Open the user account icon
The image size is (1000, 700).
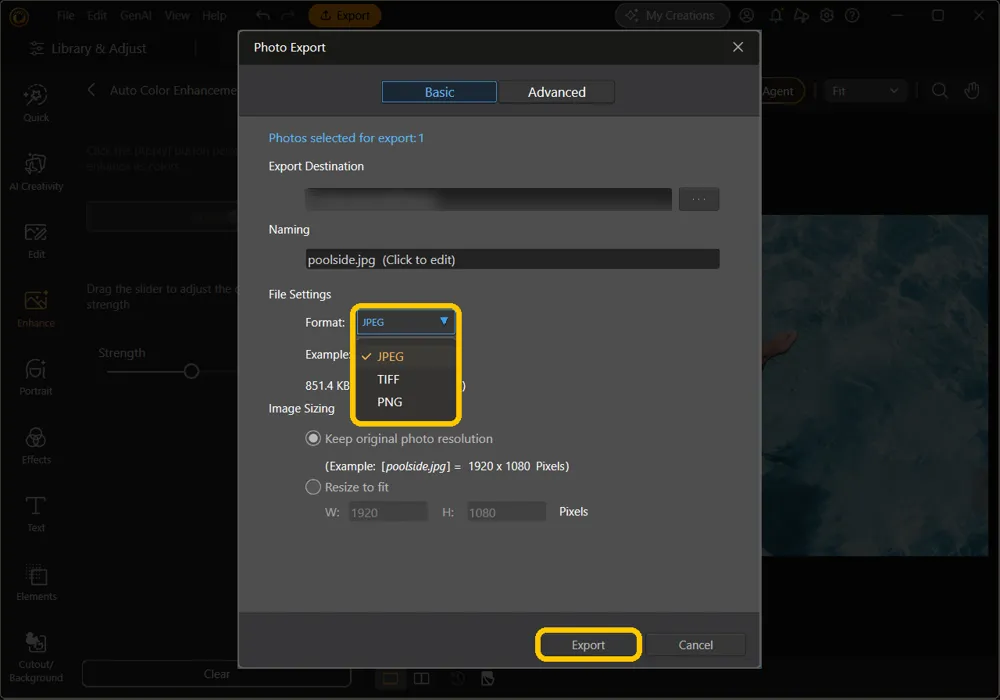(747, 15)
